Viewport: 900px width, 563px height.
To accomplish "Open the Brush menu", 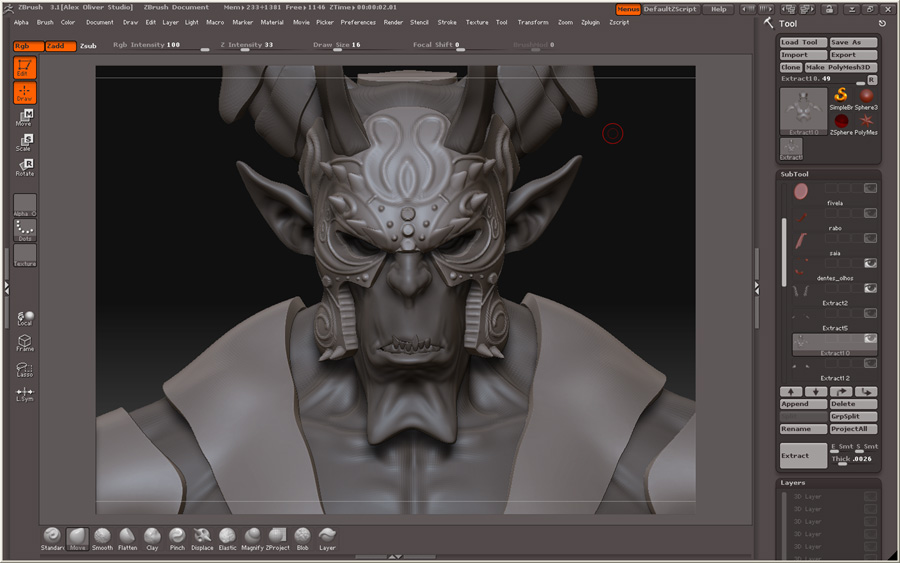I will pyautogui.click(x=45, y=22).
